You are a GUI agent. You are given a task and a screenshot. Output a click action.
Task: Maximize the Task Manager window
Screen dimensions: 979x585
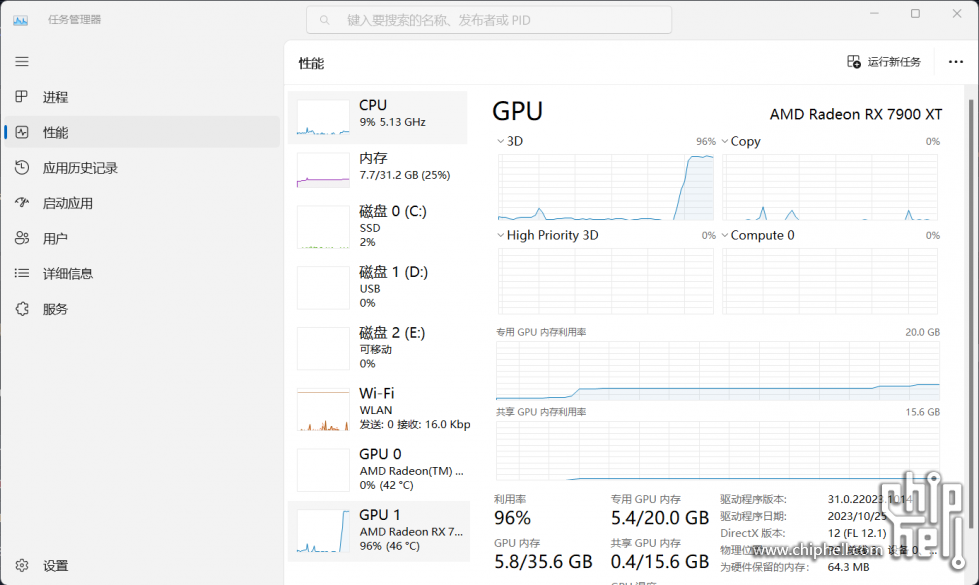[x=915, y=14]
